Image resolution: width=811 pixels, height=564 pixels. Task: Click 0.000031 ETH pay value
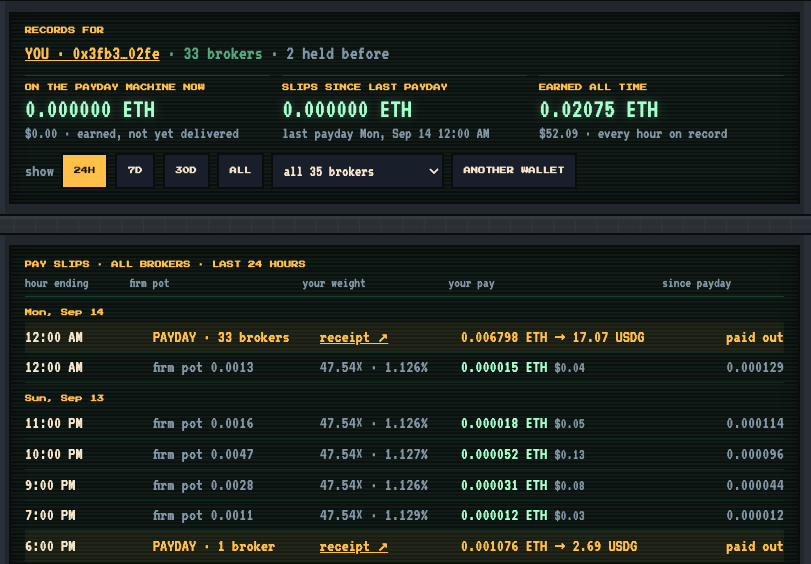click(504, 486)
